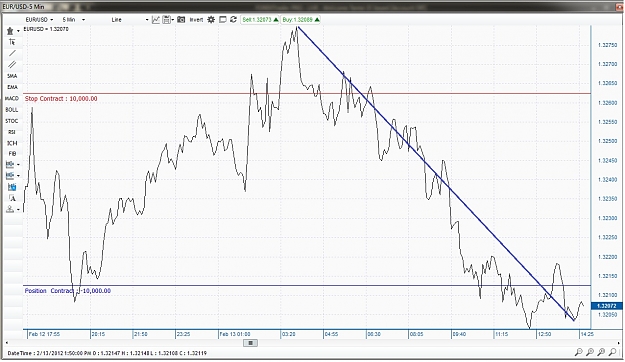625x362 pixels.
Task: Expand the arrow beside save template icon
Action: point(173,20)
